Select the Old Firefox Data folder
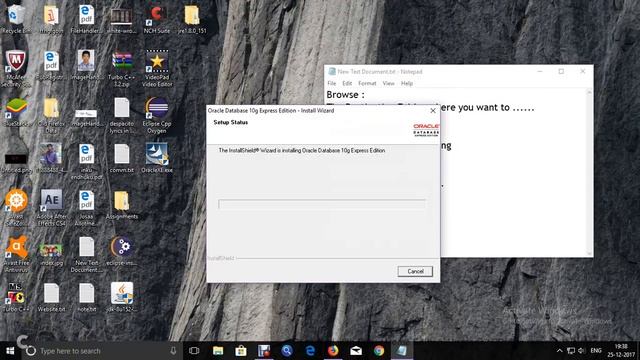Viewport: 640px width, 360px height. click(51, 116)
